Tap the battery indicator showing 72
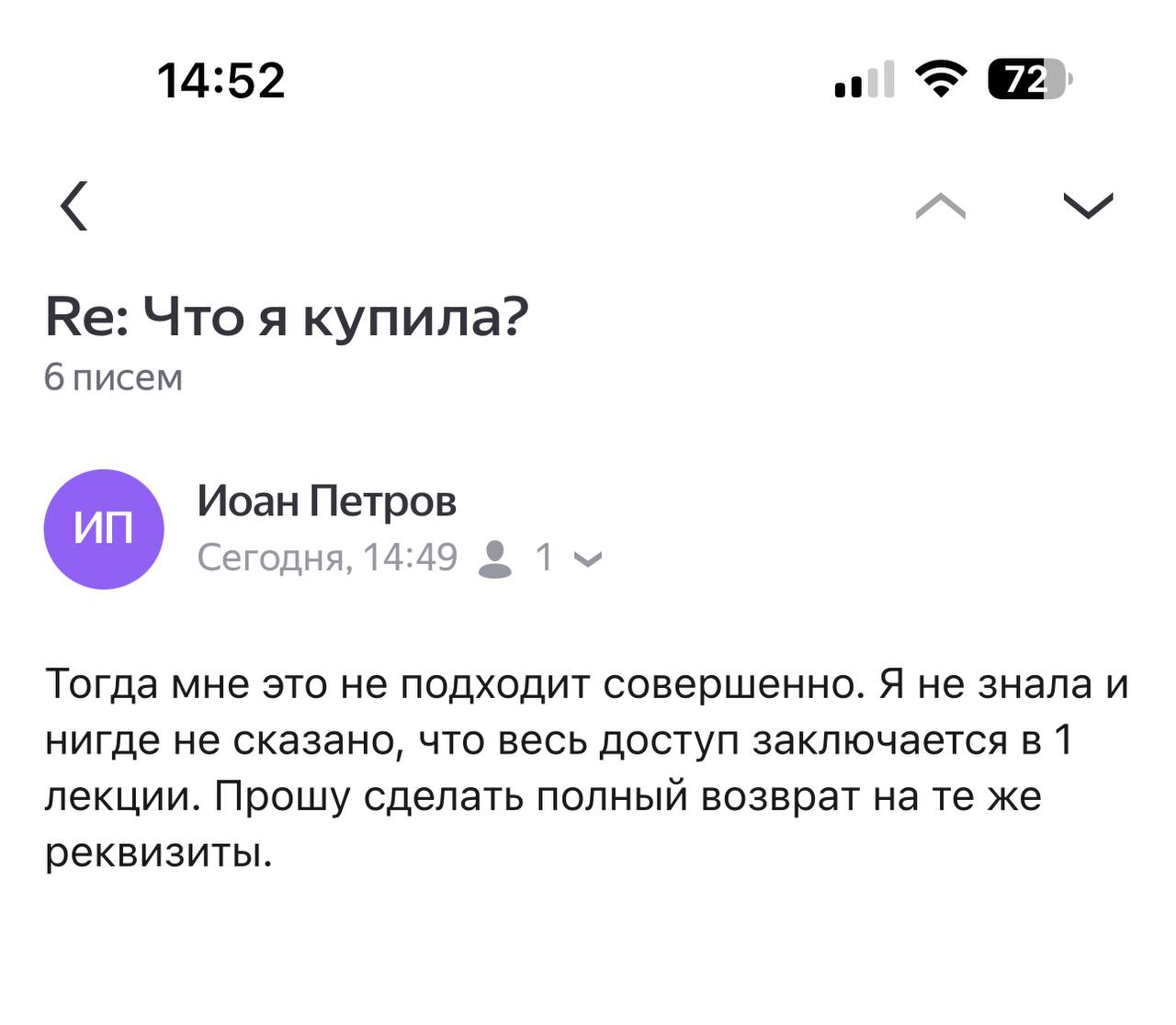 click(1029, 80)
